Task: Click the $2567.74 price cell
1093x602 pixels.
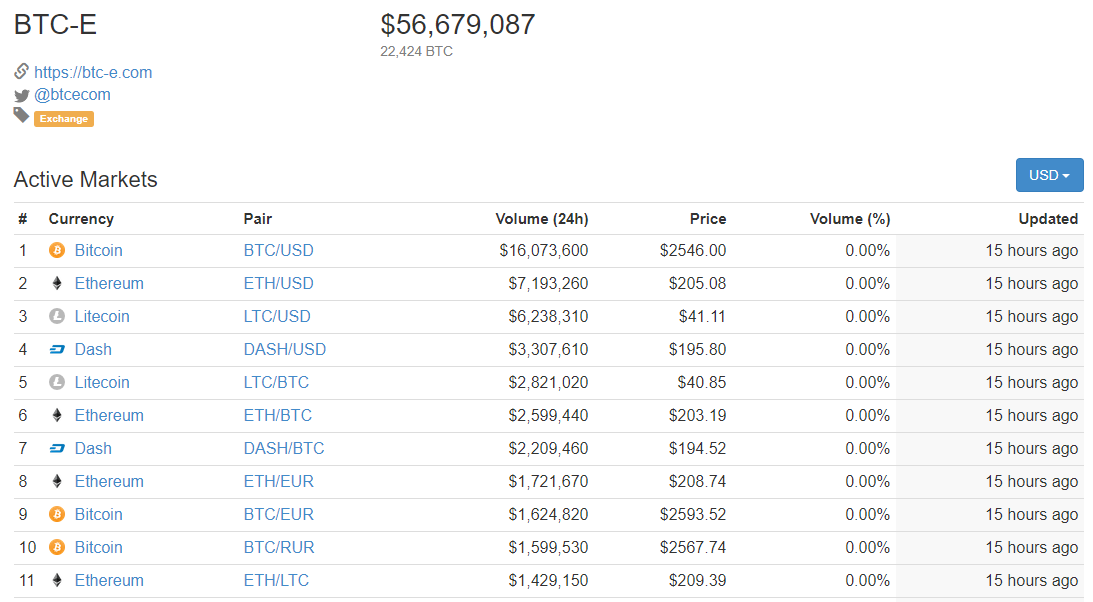Action: point(693,548)
